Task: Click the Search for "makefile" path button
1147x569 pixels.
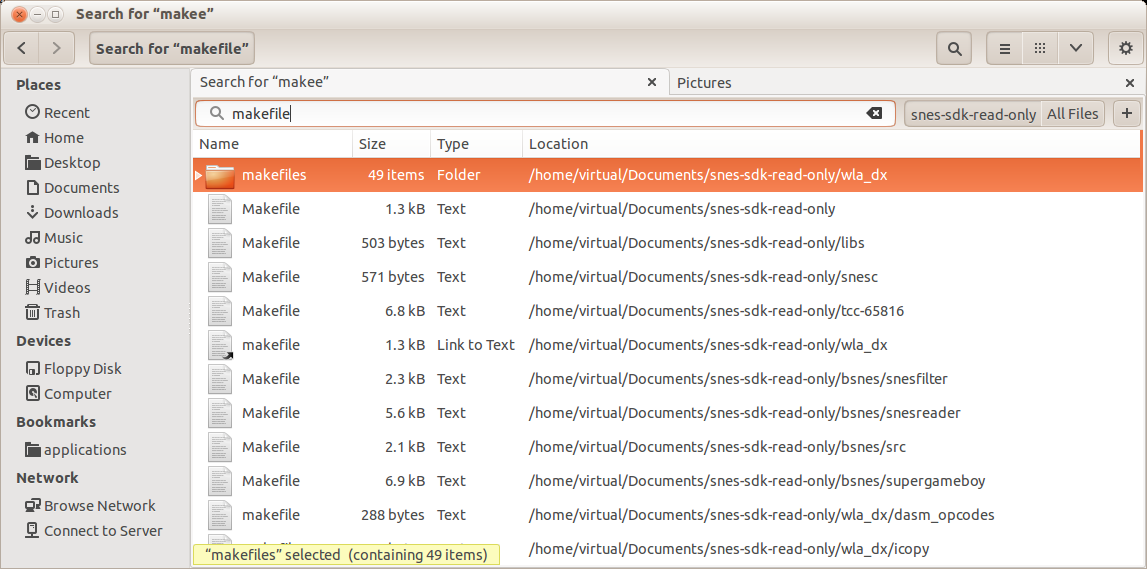Action: (x=172, y=48)
